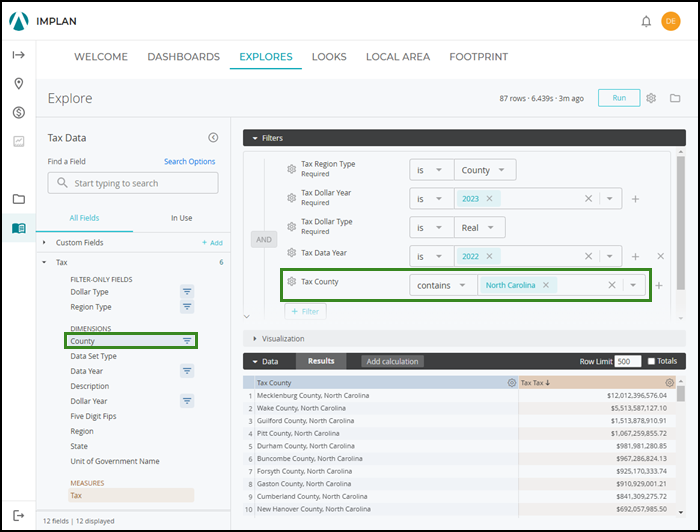Select the Unit of Government Name dimension
Image resolution: width=700 pixels, height=532 pixels.
115,461
